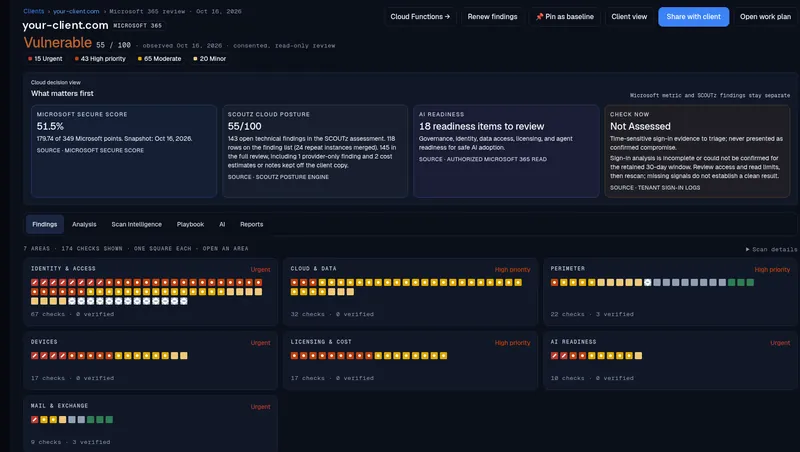Click last green check square in Perimeter
This screenshot has width=800, height=452.
point(750,282)
